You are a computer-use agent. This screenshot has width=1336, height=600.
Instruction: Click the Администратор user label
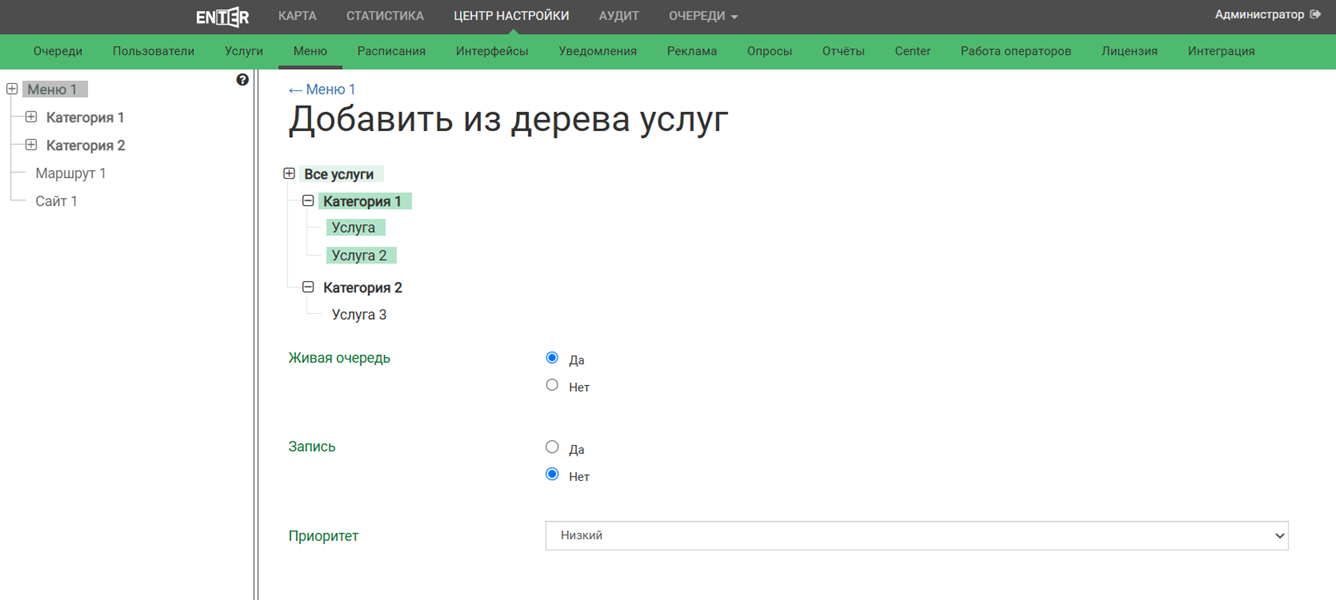[1259, 15]
